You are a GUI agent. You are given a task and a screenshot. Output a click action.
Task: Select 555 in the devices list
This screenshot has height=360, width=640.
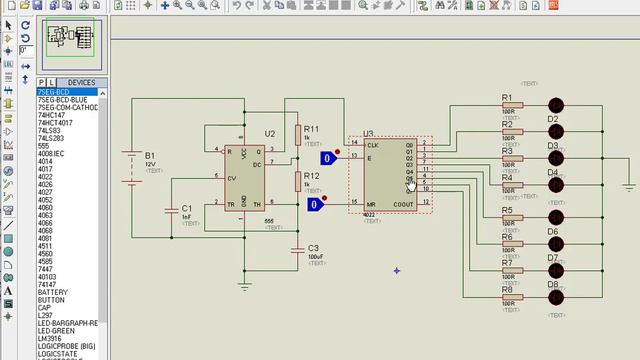pyautogui.click(x=67, y=146)
